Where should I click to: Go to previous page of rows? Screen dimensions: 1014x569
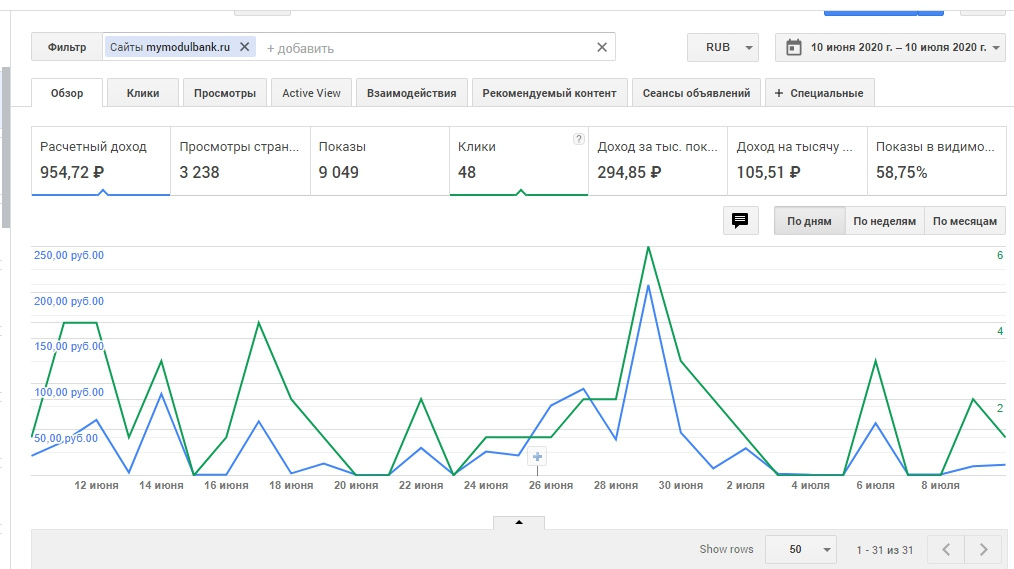click(946, 549)
